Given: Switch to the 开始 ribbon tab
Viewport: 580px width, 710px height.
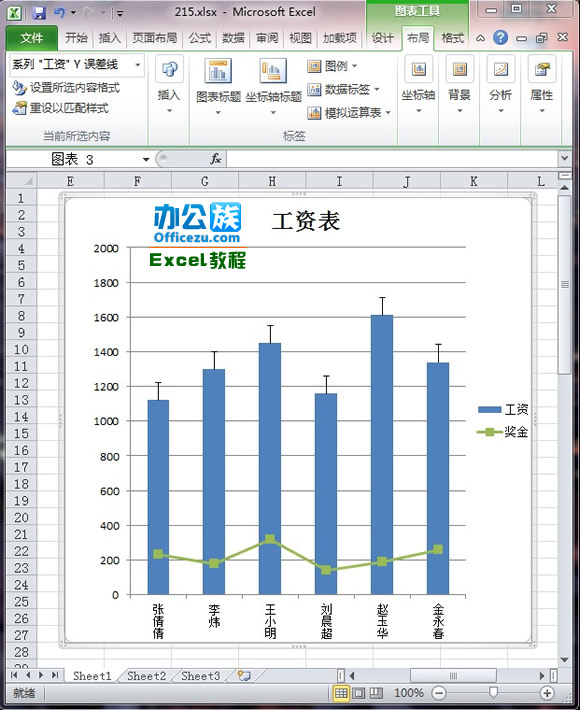Looking at the screenshot, I should pyautogui.click(x=76, y=38).
